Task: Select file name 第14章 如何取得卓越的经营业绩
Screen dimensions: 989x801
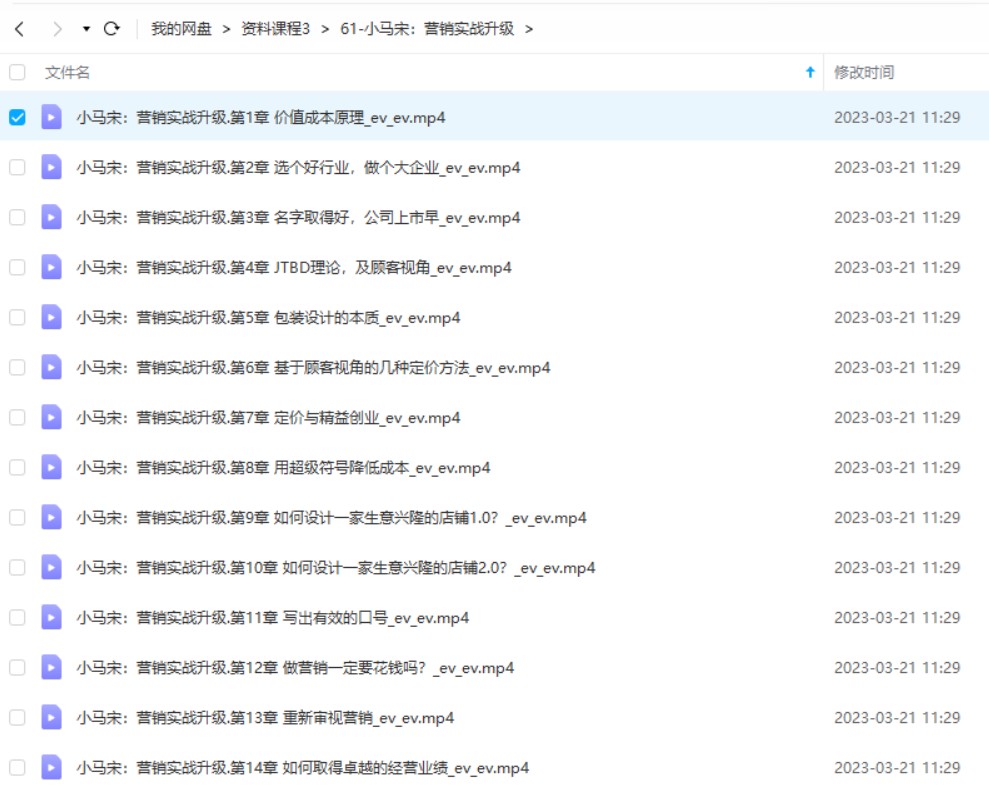Action: click(303, 768)
